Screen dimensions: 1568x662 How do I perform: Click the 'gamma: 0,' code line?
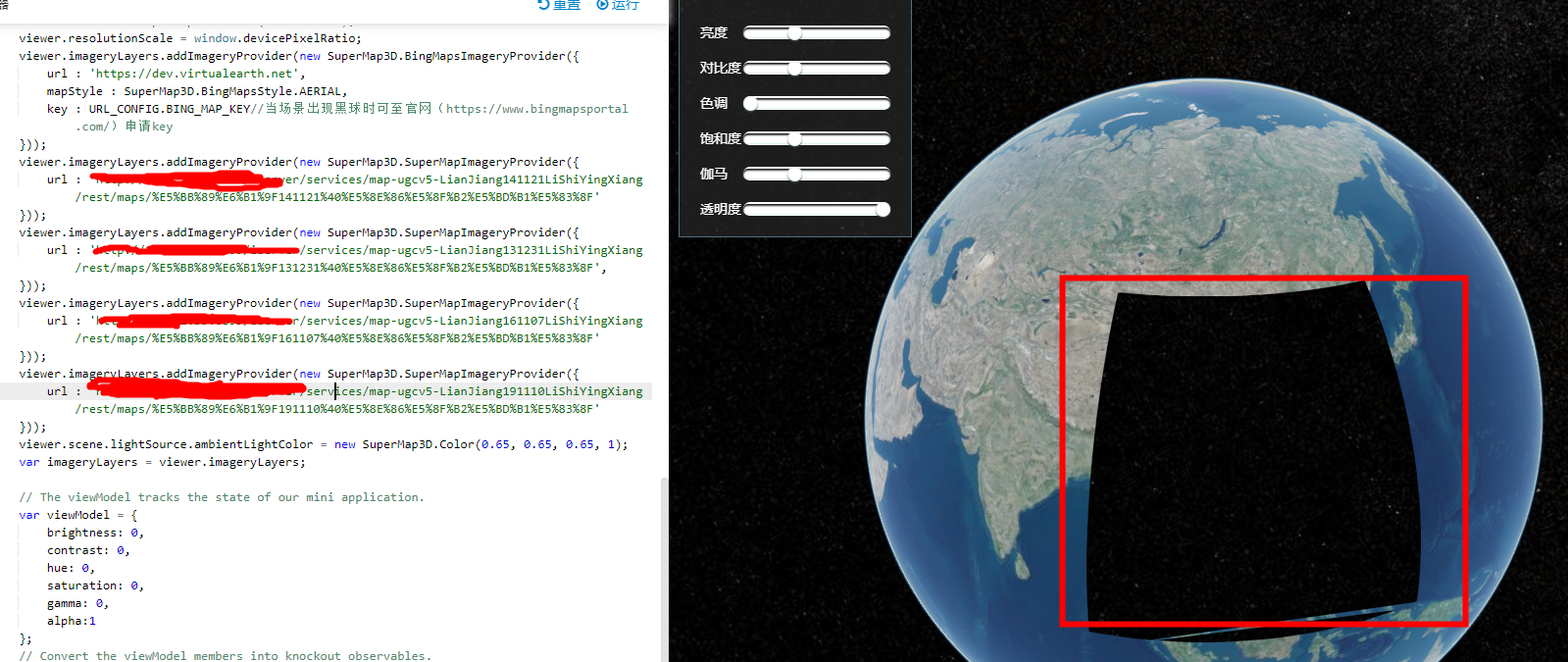77,603
